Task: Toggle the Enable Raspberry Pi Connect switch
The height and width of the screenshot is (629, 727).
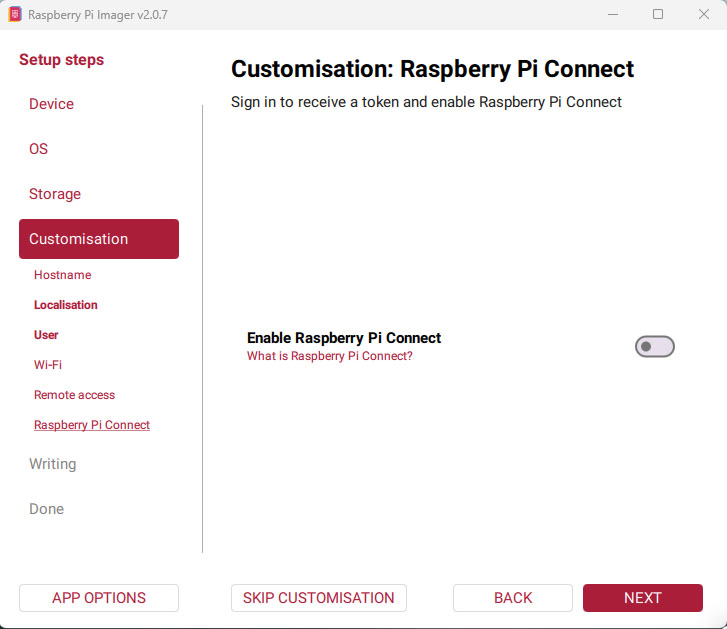Action: coord(654,347)
